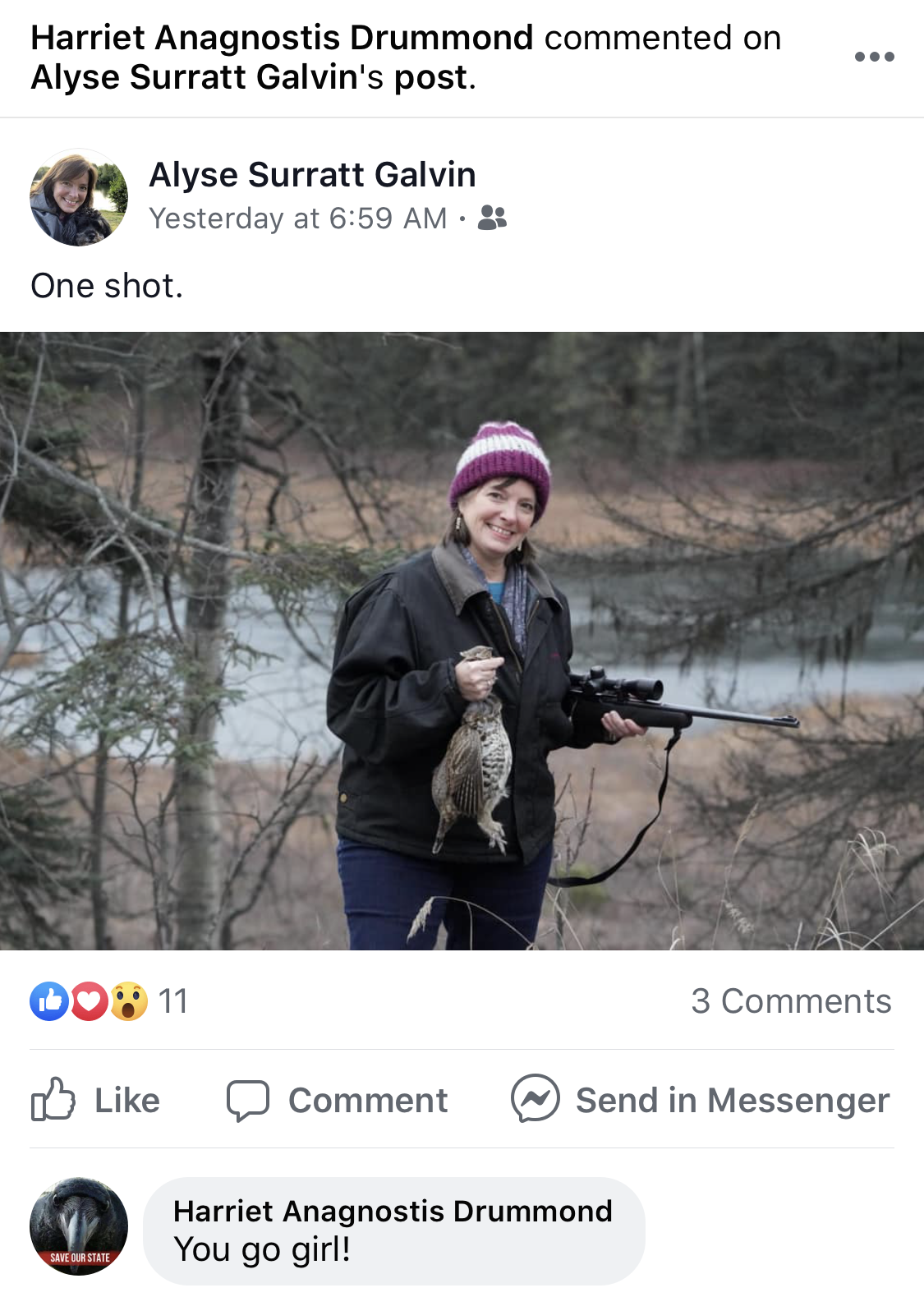Viewport: 924px width, 1297px height.
Task: Open the hunting photo in full view
Action: tap(462, 641)
